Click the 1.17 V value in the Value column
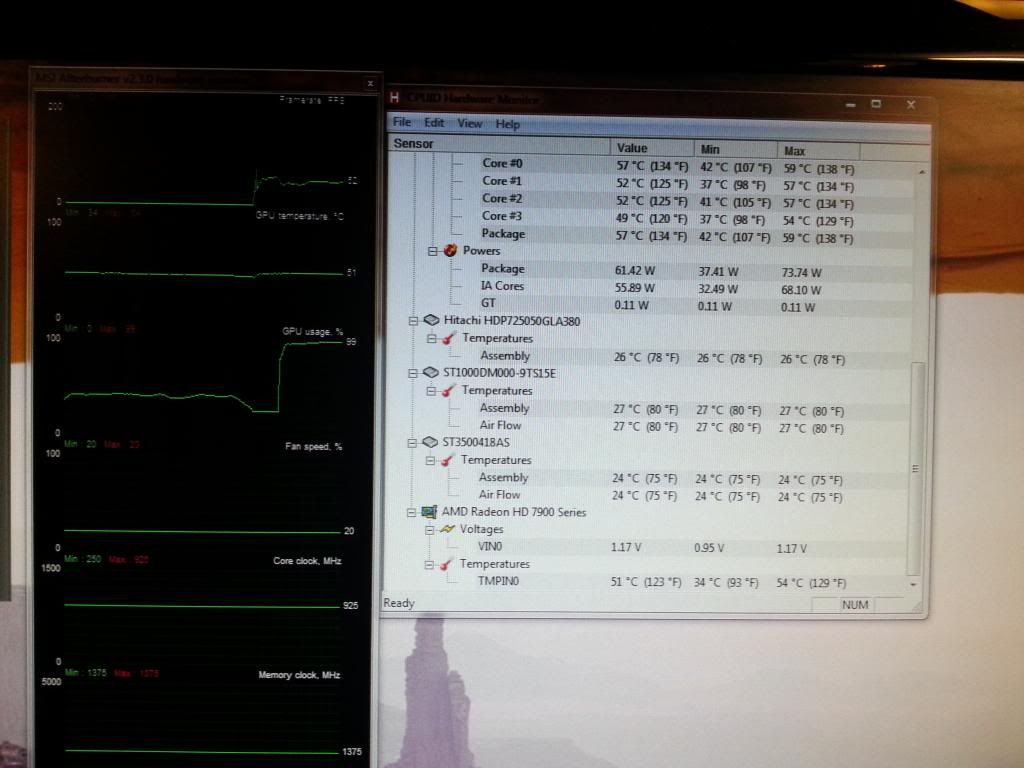This screenshot has width=1024, height=768. 626,547
